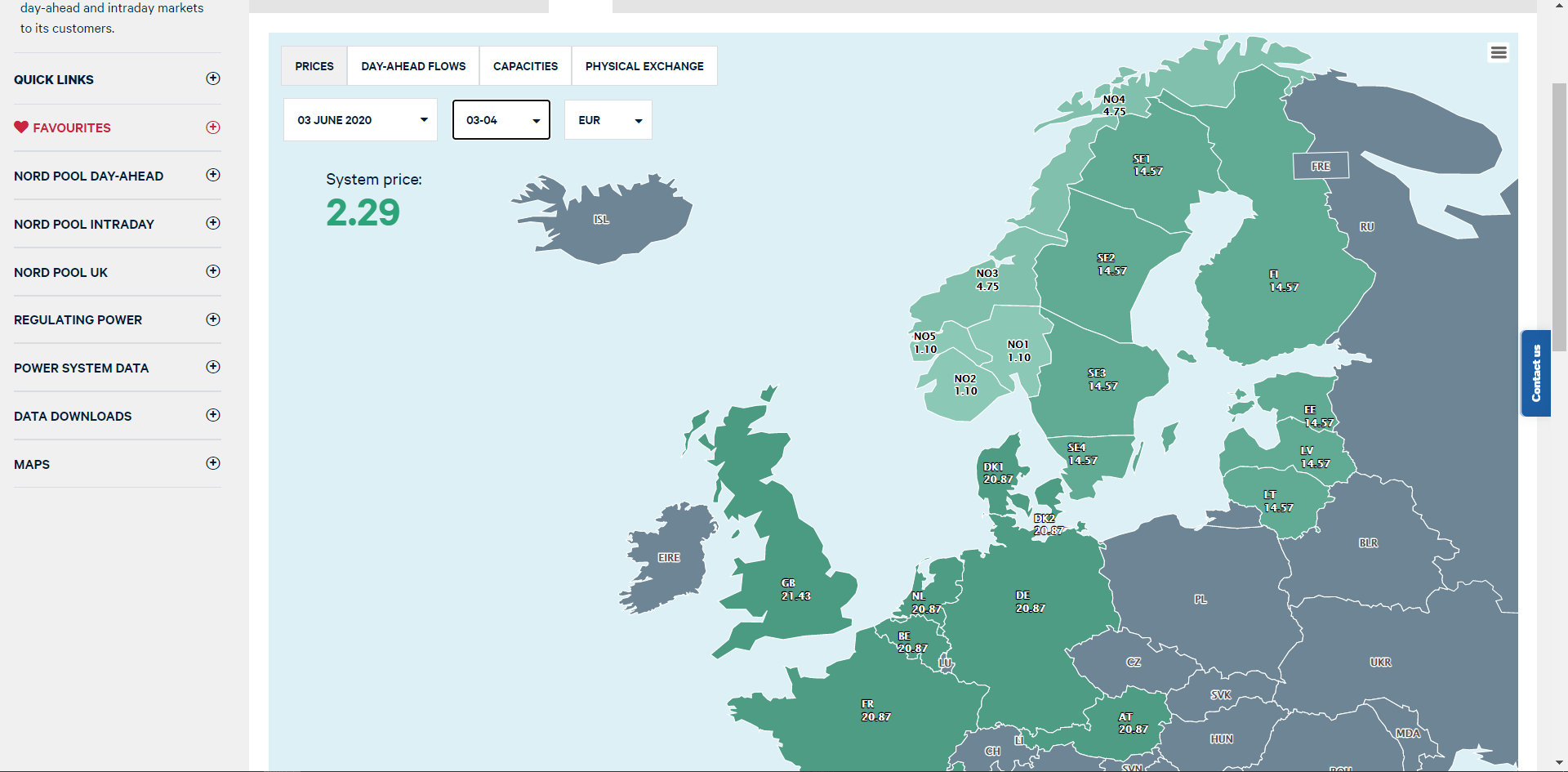The image size is (1568, 772).
Task: Switch to the Capacities tab
Action: click(x=525, y=66)
